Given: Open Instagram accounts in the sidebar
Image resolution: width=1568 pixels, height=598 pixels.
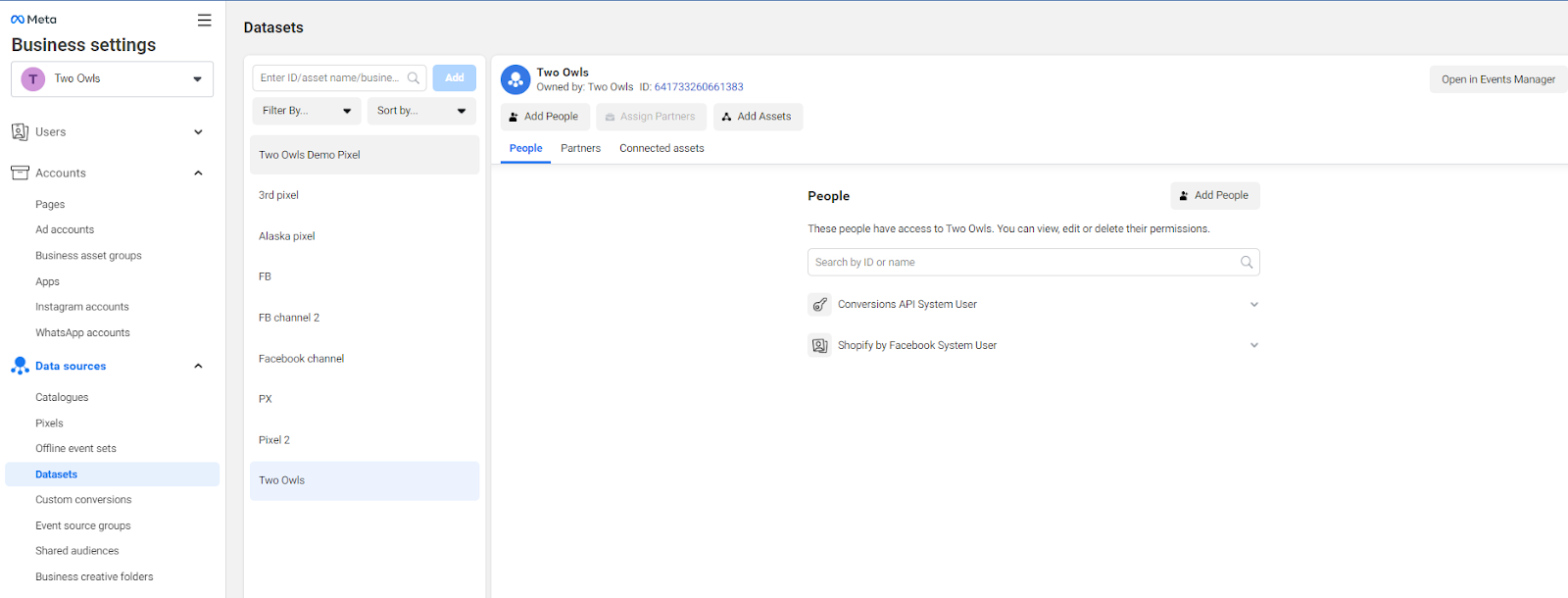Looking at the screenshot, I should (82, 307).
